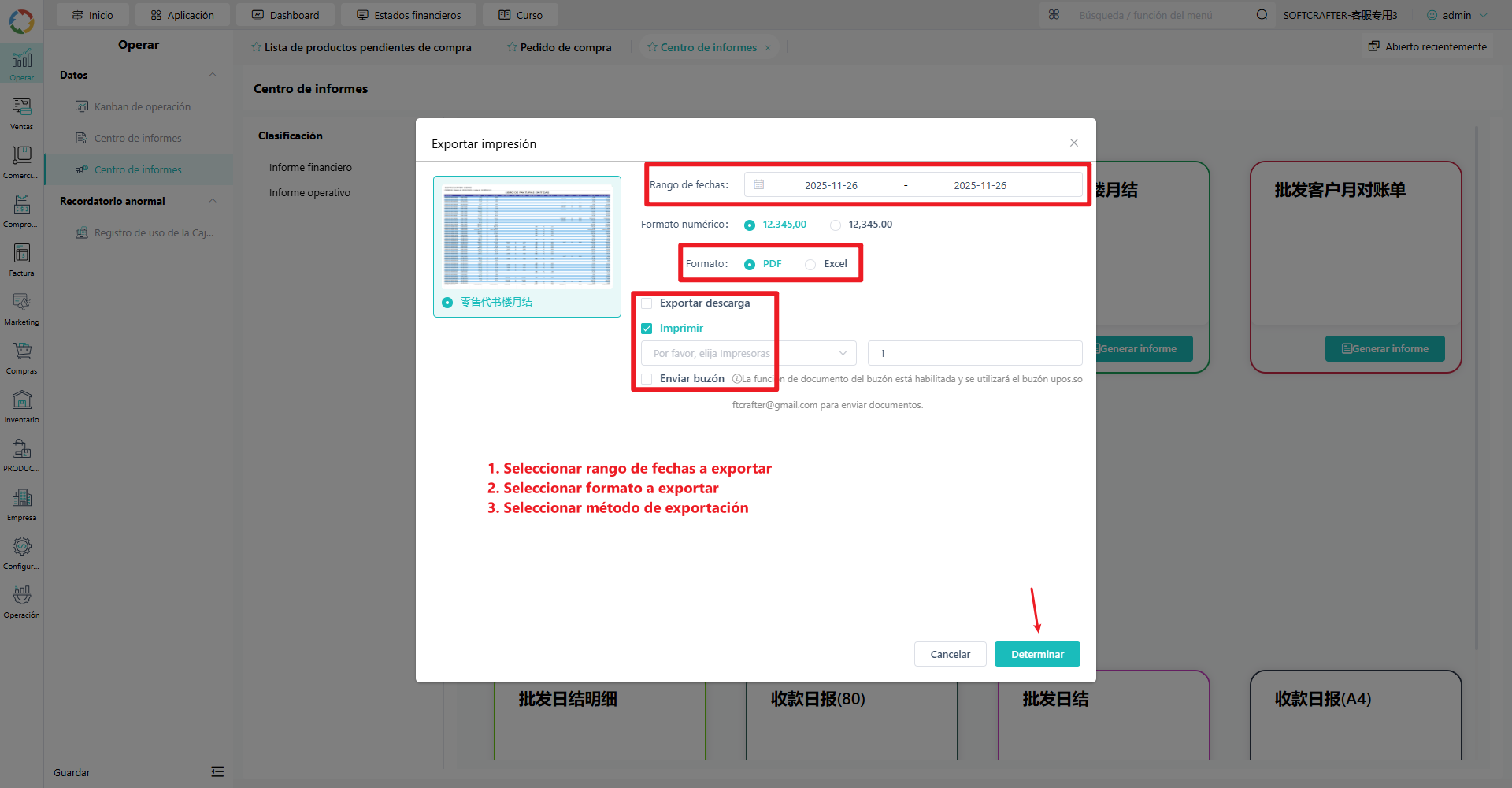This screenshot has width=1512, height=788.
Task: Check the Exportar descarga checkbox
Action: [x=647, y=303]
